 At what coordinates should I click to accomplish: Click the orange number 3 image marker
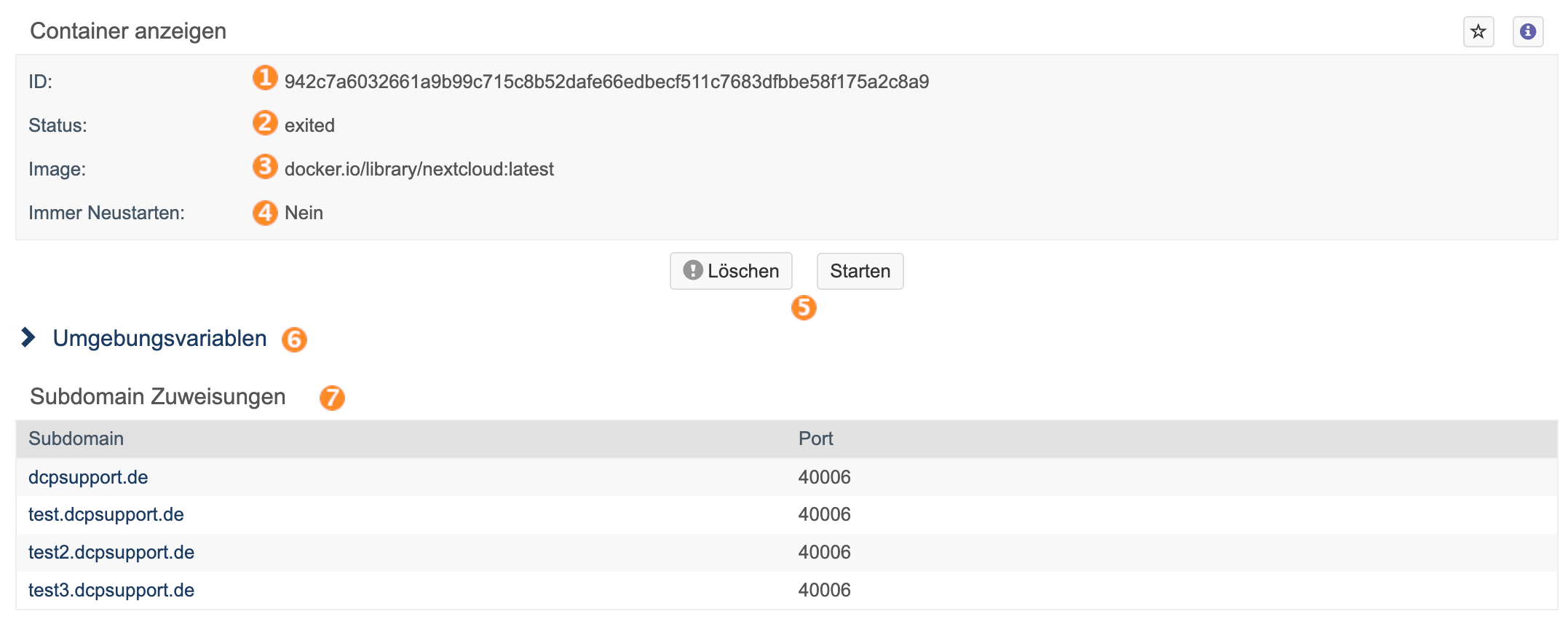tap(265, 166)
